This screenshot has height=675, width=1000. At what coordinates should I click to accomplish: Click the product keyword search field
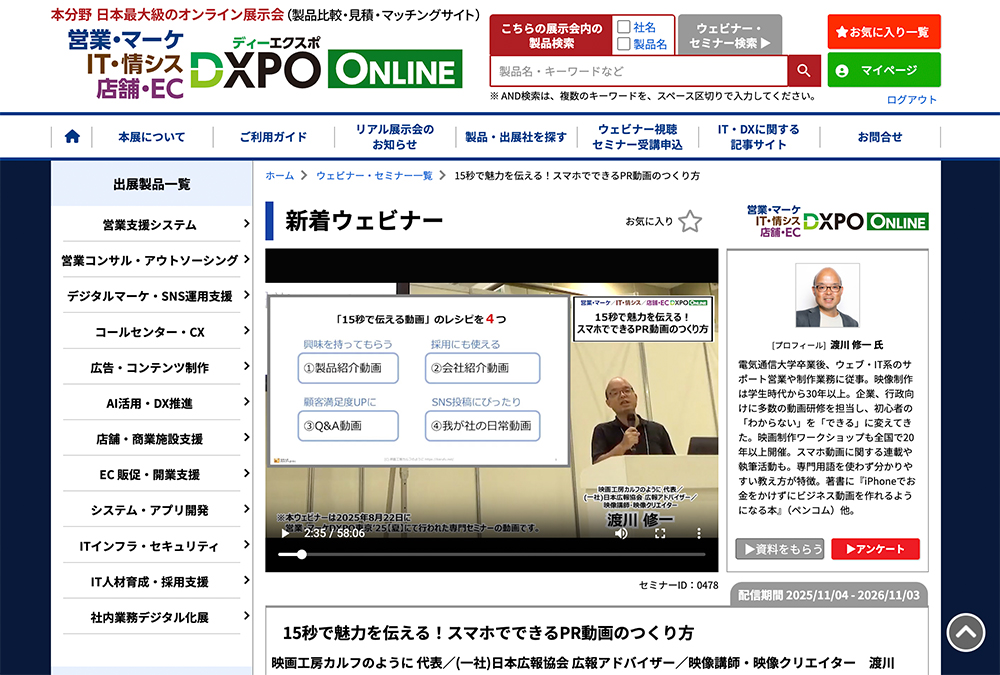pyautogui.click(x=638, y=71)
